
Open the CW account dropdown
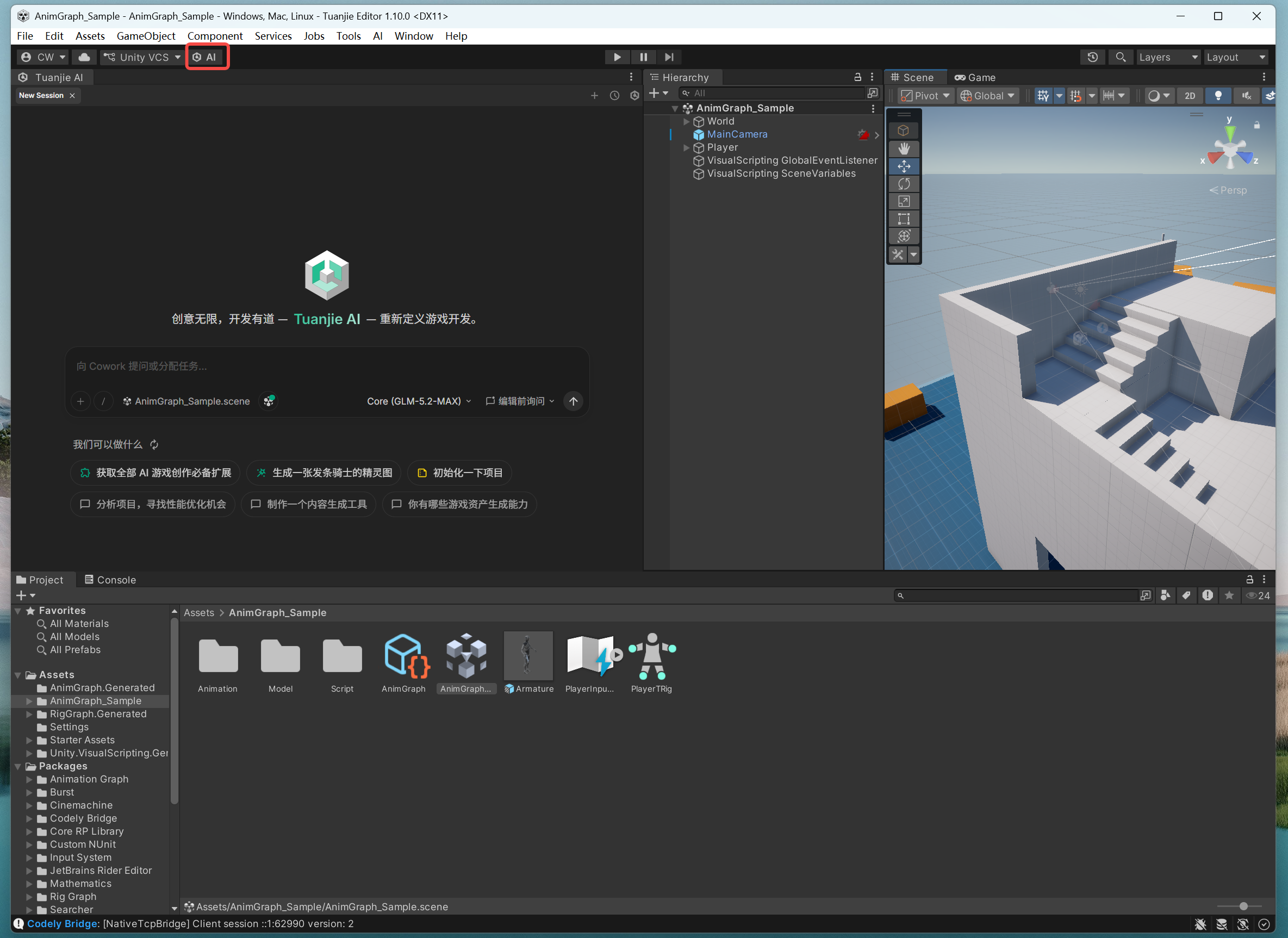[x=42, y=57]
